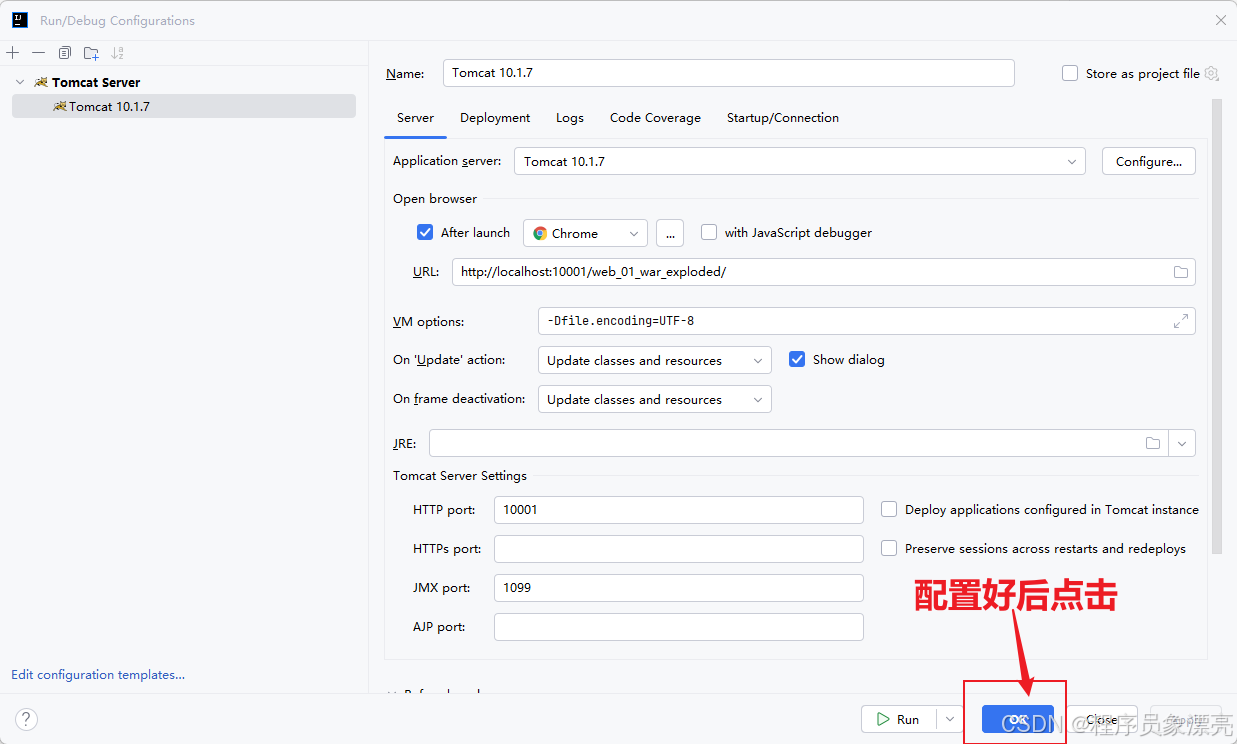Click the Tomcat Server Settings heading

click(460, 476)
